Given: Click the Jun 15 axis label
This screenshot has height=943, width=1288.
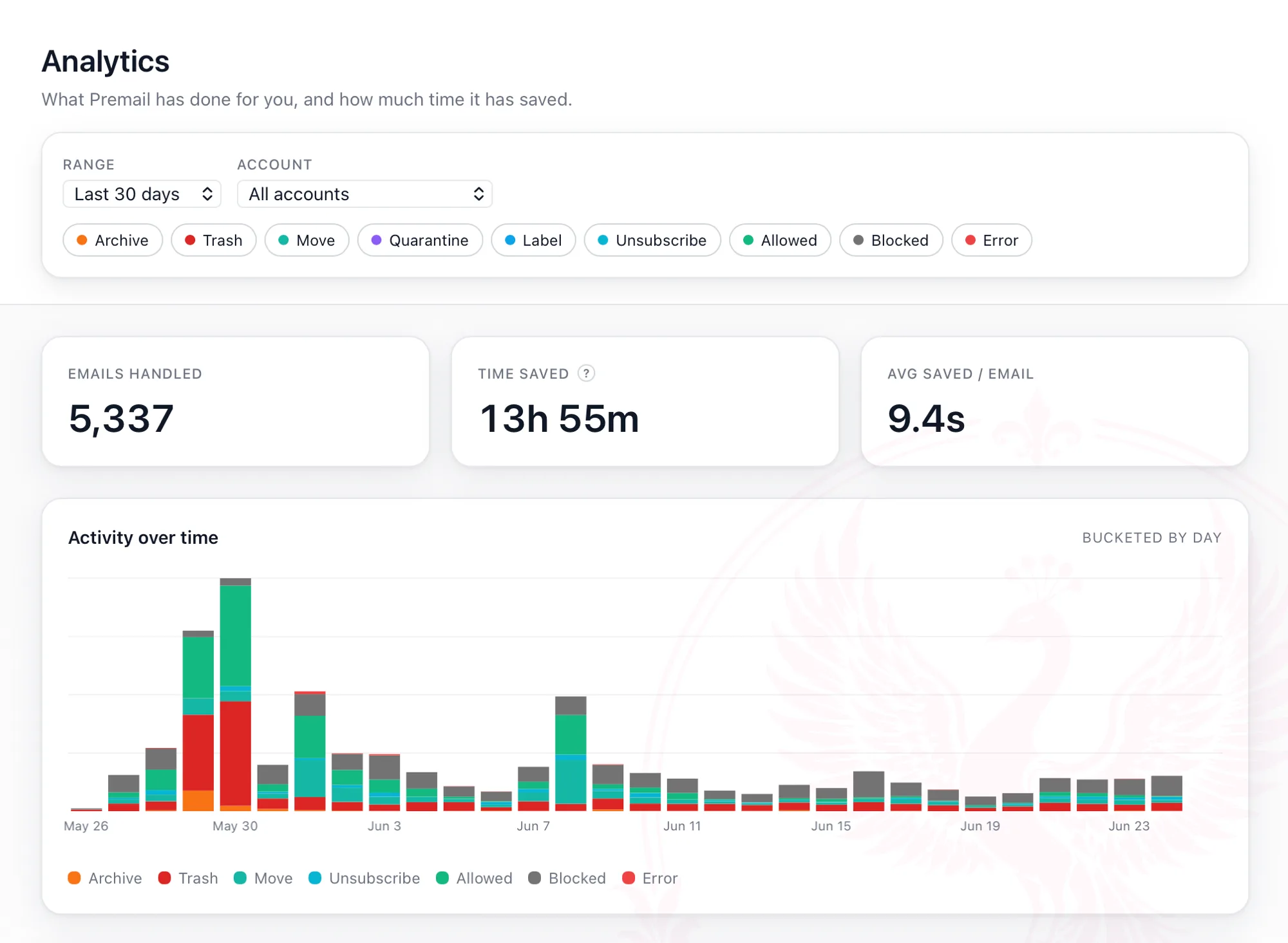Looking at the screenshot, I should [831, 826].
